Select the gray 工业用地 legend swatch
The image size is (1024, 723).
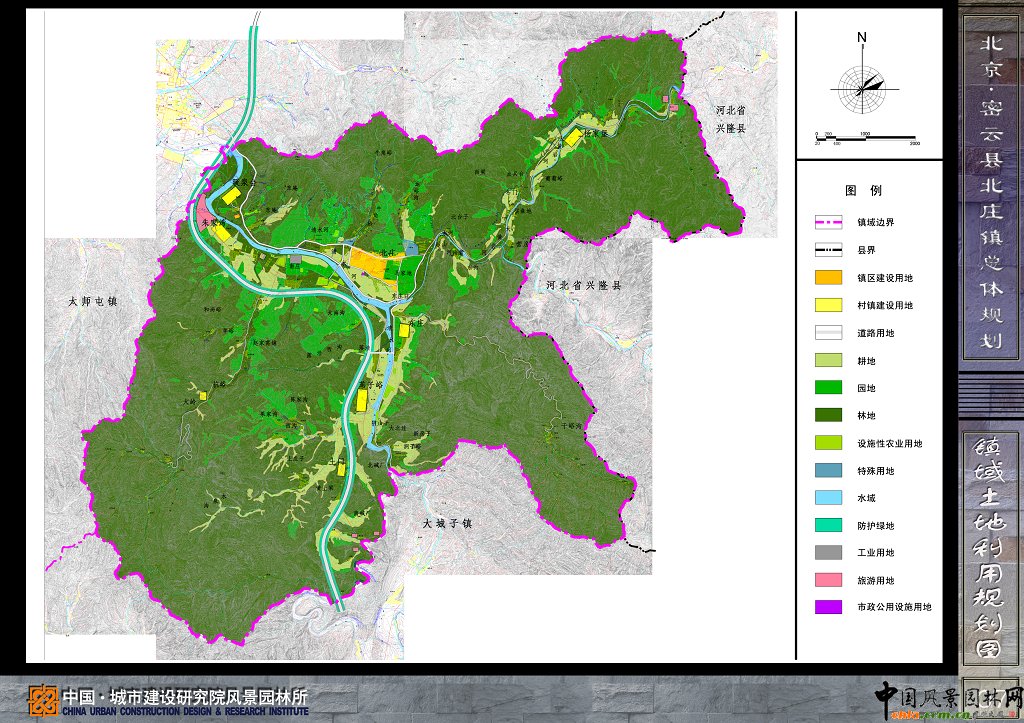(830, 552)
